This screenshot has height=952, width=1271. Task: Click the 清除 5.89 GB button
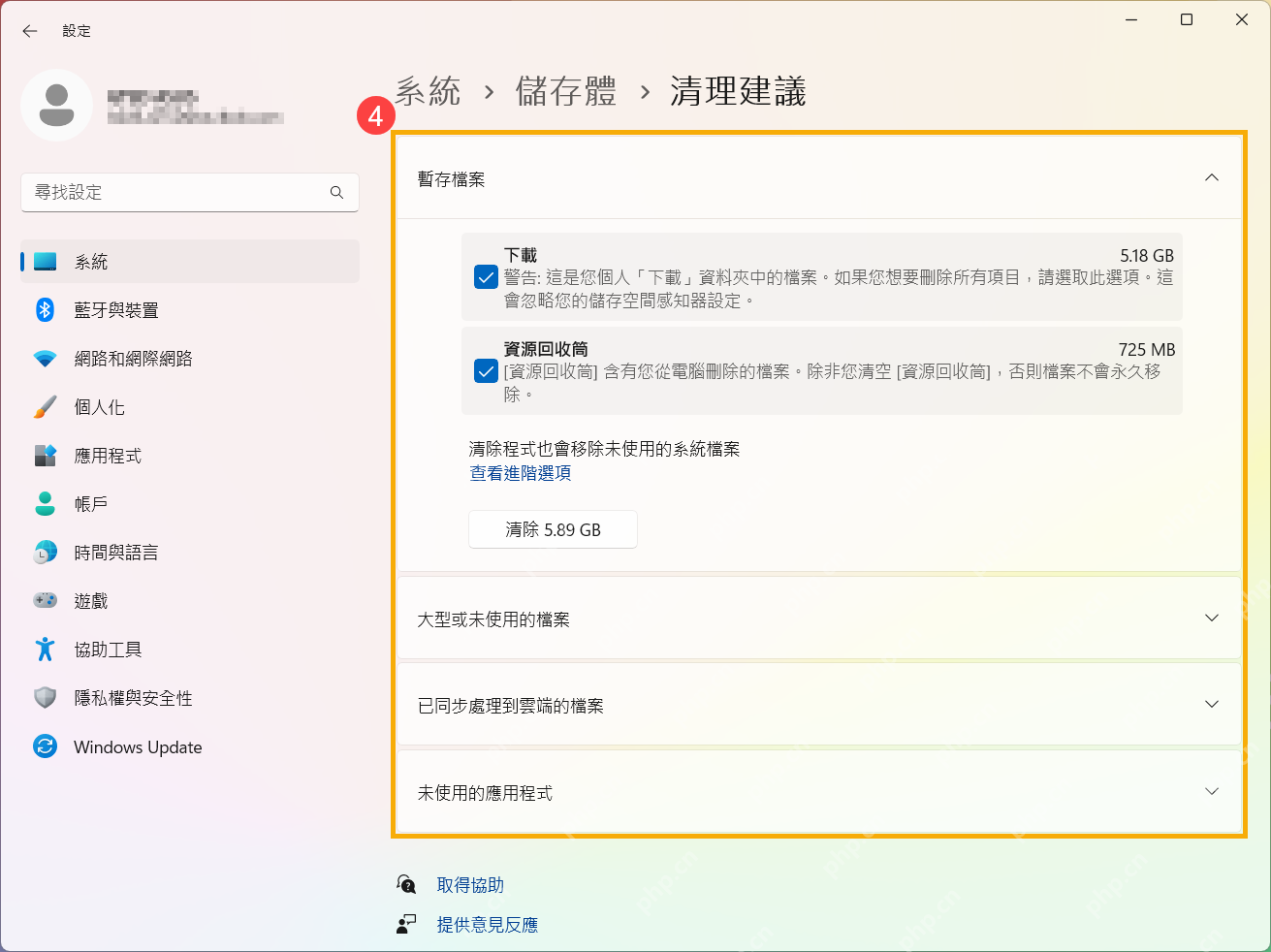[553, 529]
